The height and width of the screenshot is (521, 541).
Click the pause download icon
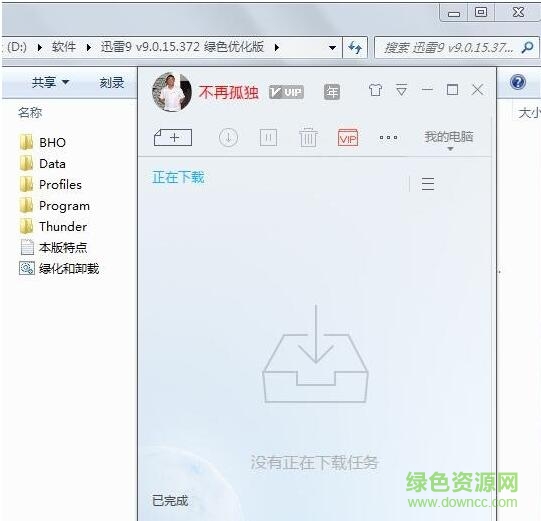268,138
